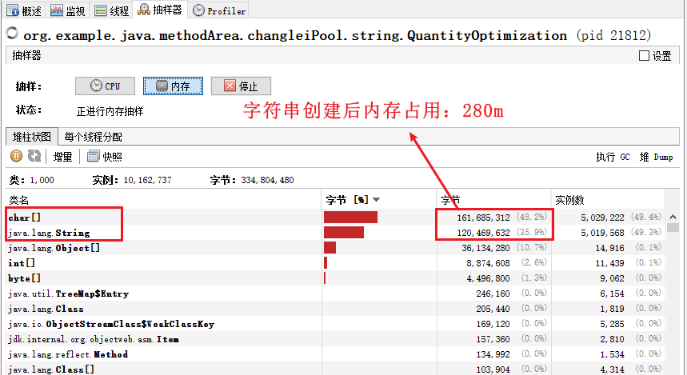Select the java.lang.Class[] row
Screen dimensions: 687x375
click(335, 369)
